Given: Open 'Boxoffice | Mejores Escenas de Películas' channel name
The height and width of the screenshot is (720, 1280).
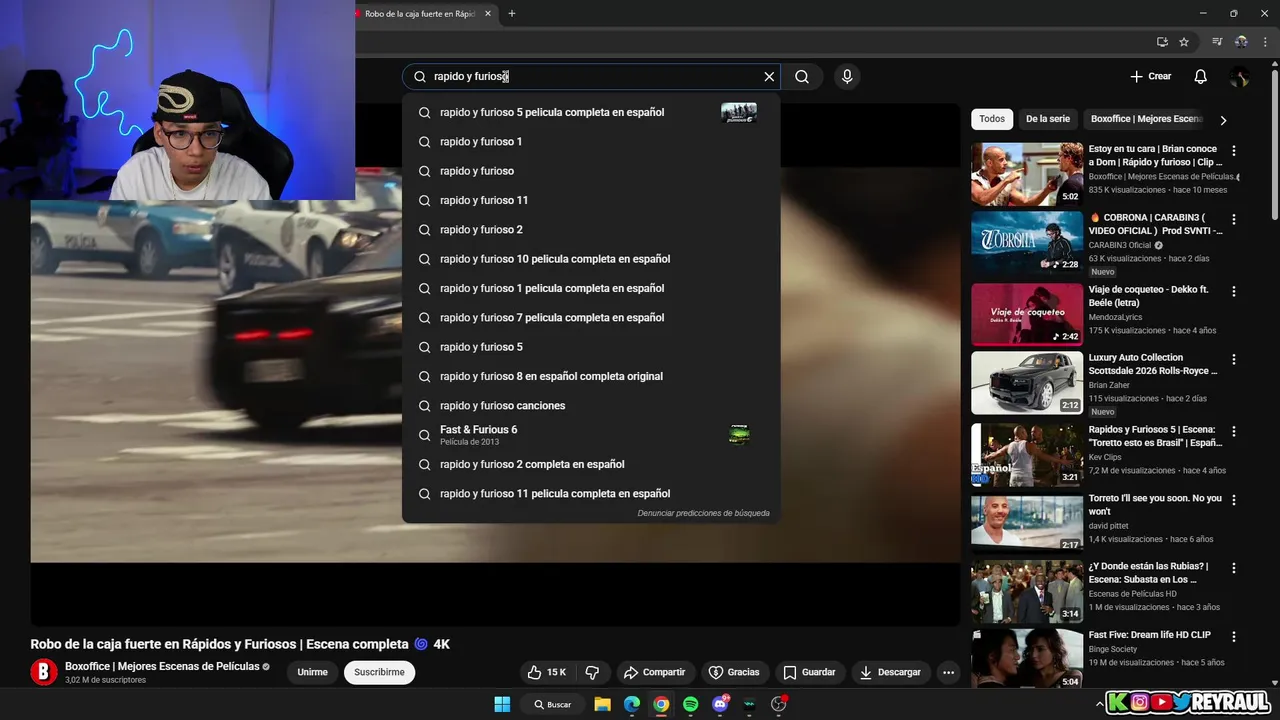Looking at the screenshot, I should [162, 666].
